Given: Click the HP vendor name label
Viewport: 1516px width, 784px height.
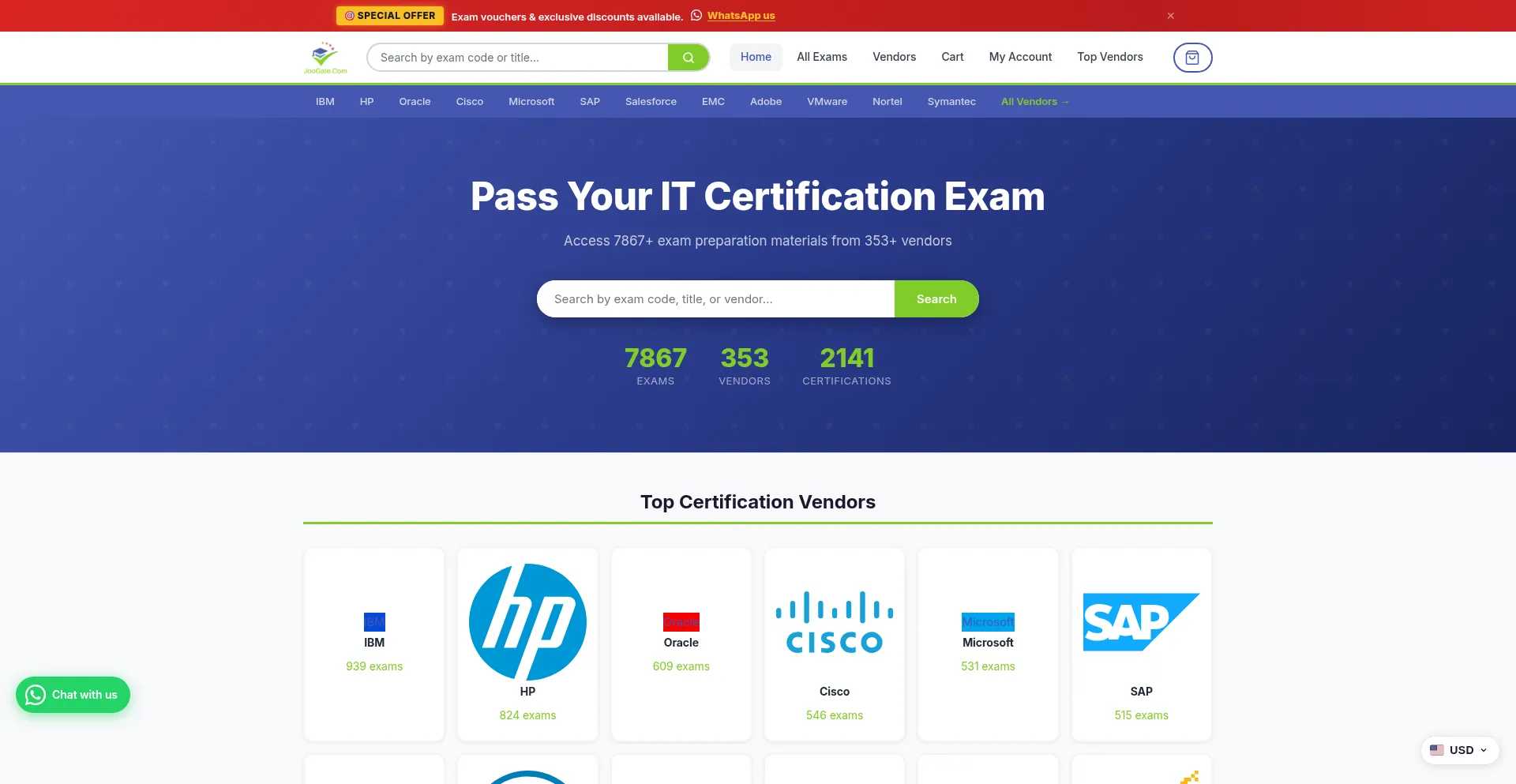Looking at the screenshot, I should (527, 692).
